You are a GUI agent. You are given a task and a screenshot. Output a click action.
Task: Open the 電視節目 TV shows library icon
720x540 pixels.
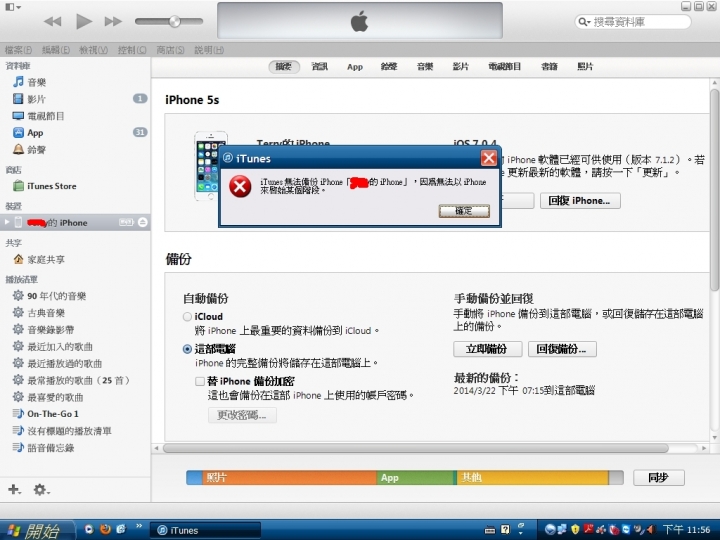point(18,116)
